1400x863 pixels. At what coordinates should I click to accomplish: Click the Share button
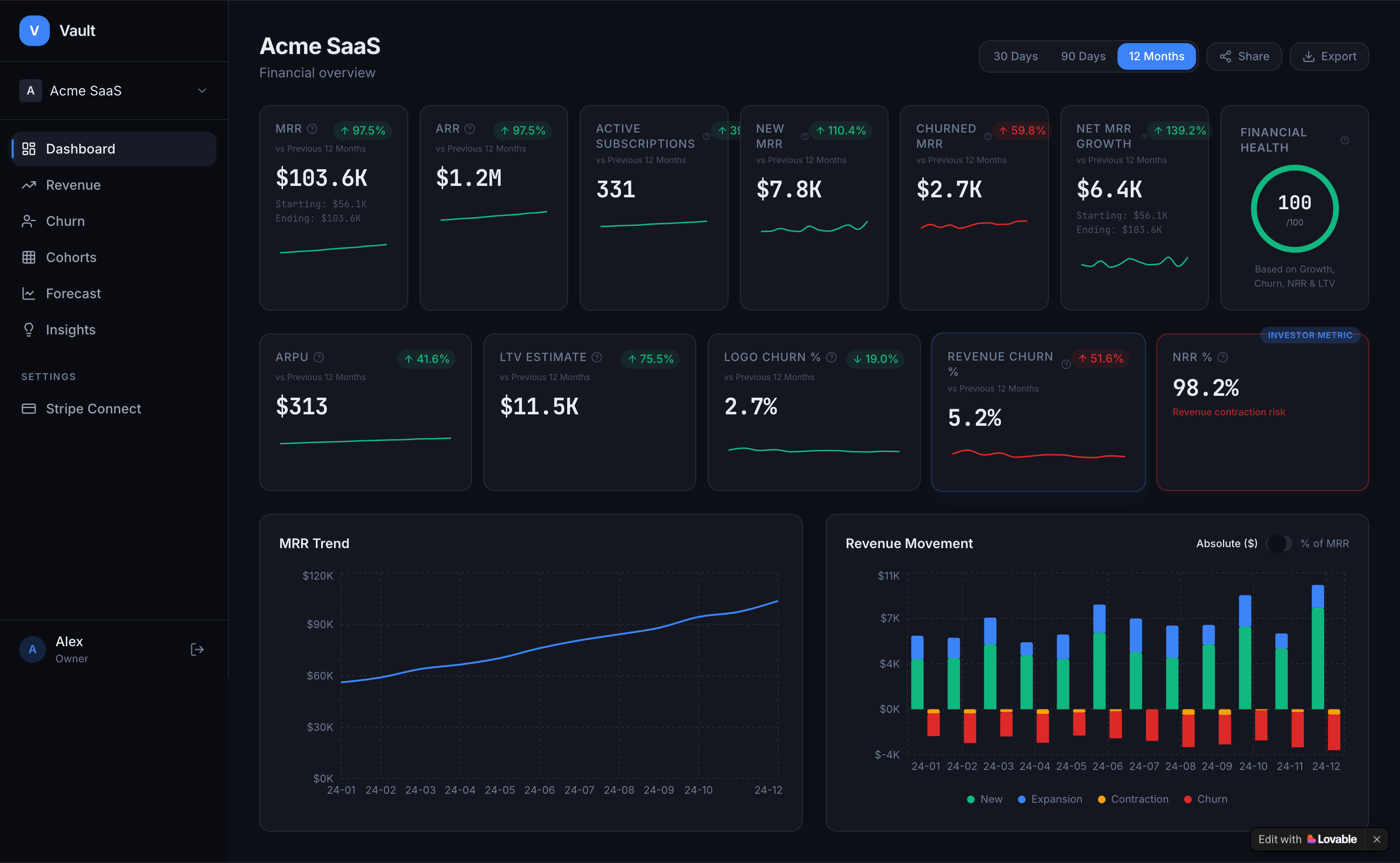1244,56
